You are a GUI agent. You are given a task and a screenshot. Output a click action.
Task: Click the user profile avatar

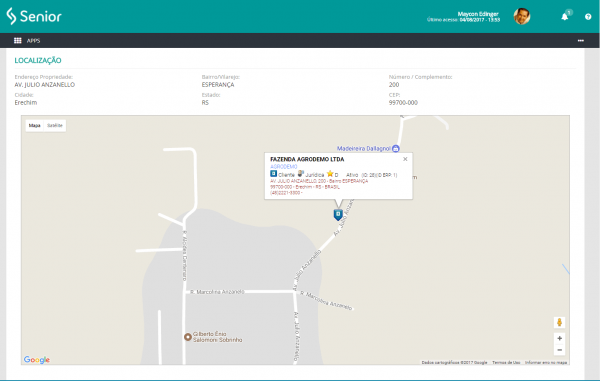tap(522, 16)
